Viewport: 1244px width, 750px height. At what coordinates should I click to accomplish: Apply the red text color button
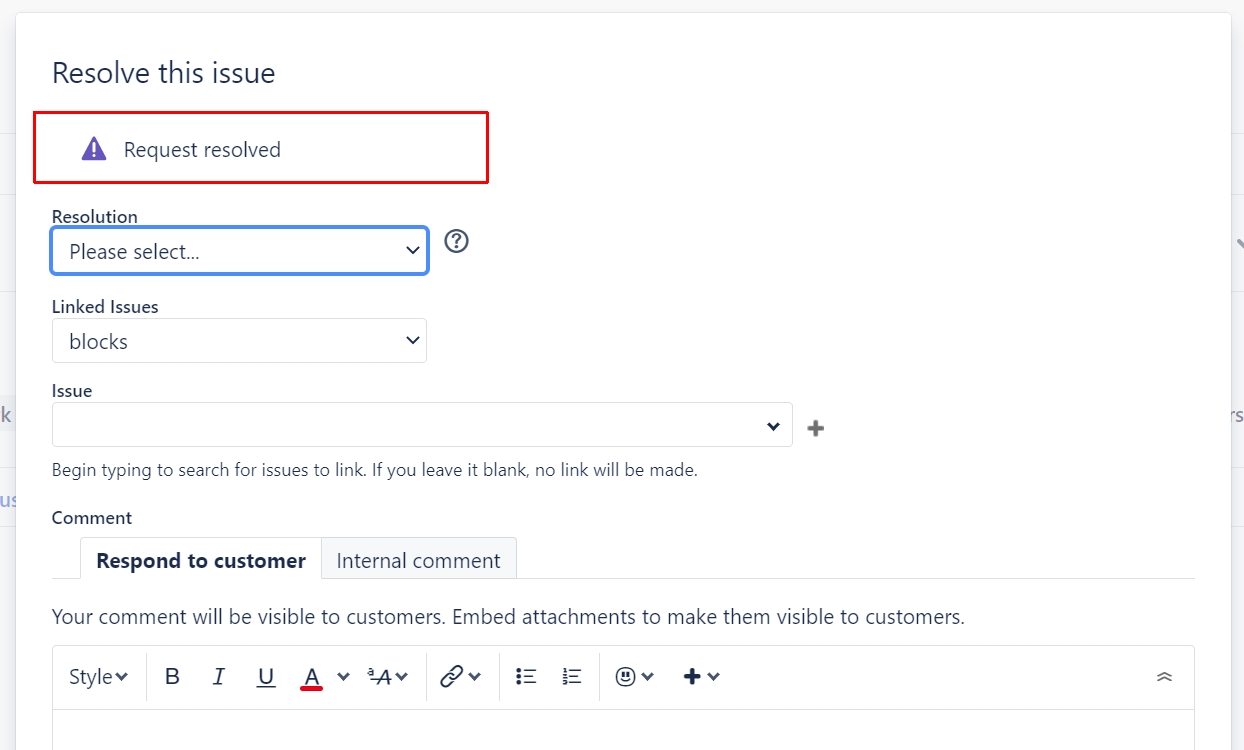(x=311, y=677)
